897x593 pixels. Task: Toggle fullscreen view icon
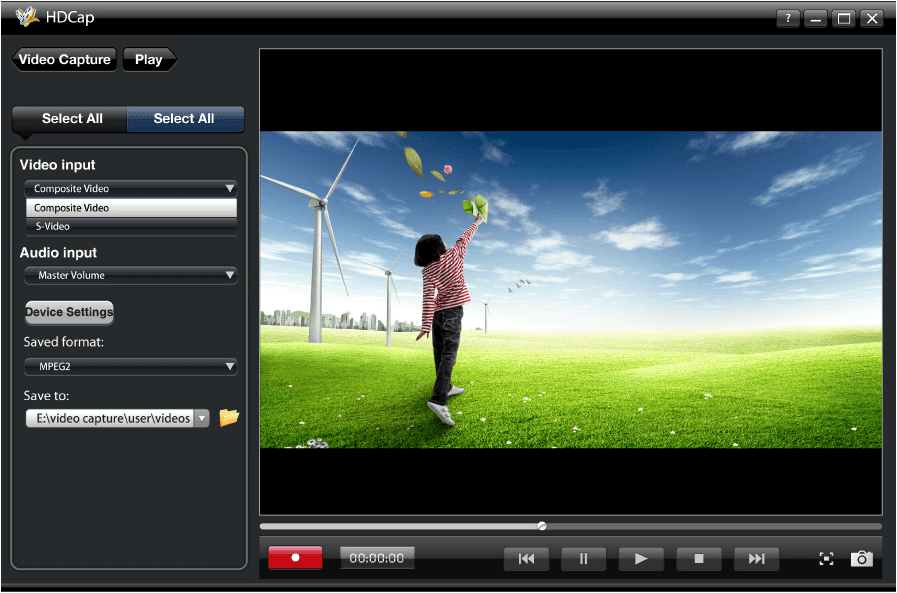(826, 559)
